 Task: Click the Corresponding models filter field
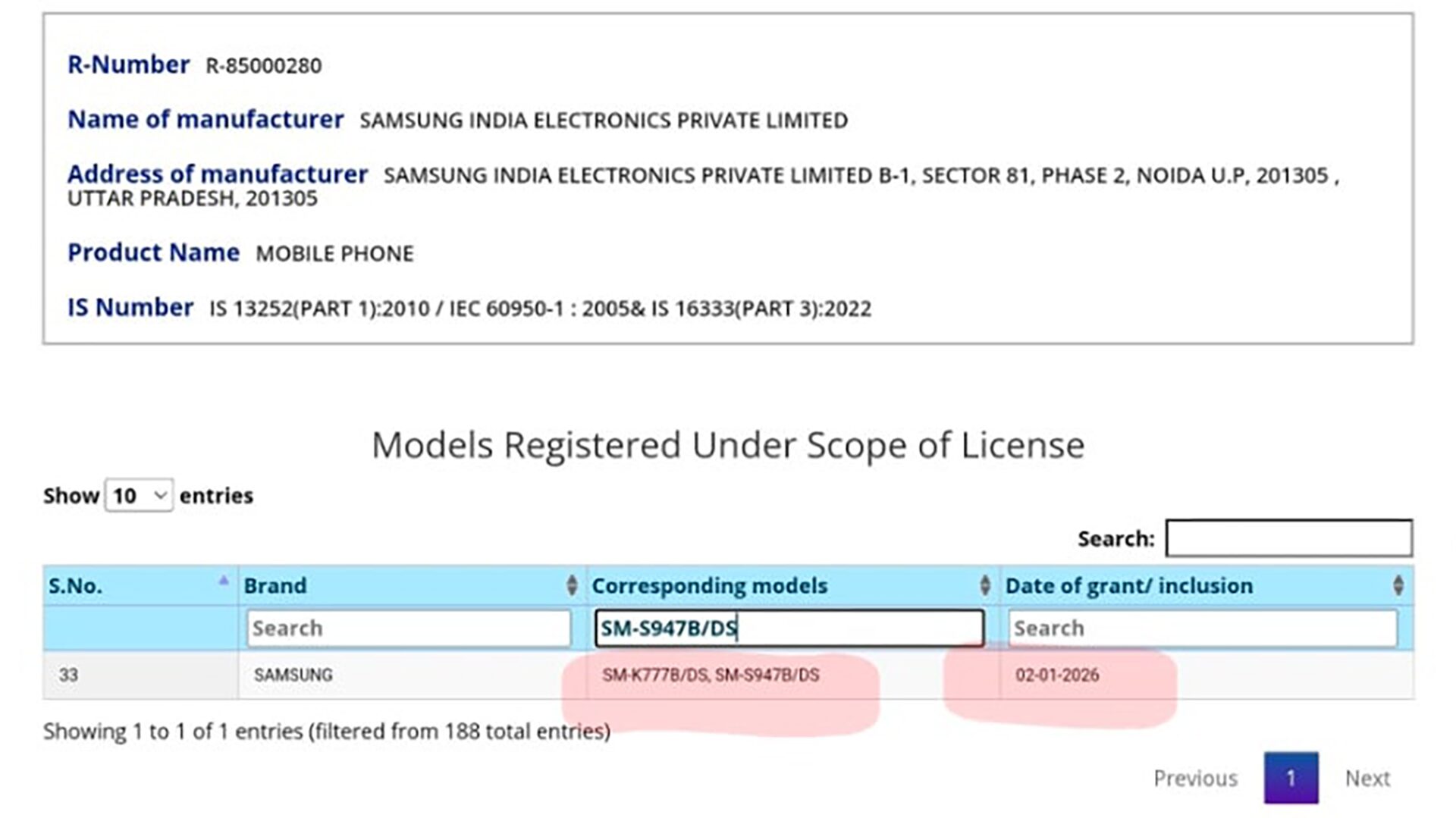tap(789, 628)
